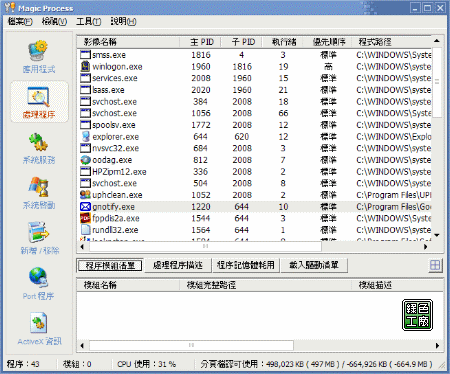Click the process list scroll-right arrow
This screenshot has height=374, width=450.
click(426, 247)
